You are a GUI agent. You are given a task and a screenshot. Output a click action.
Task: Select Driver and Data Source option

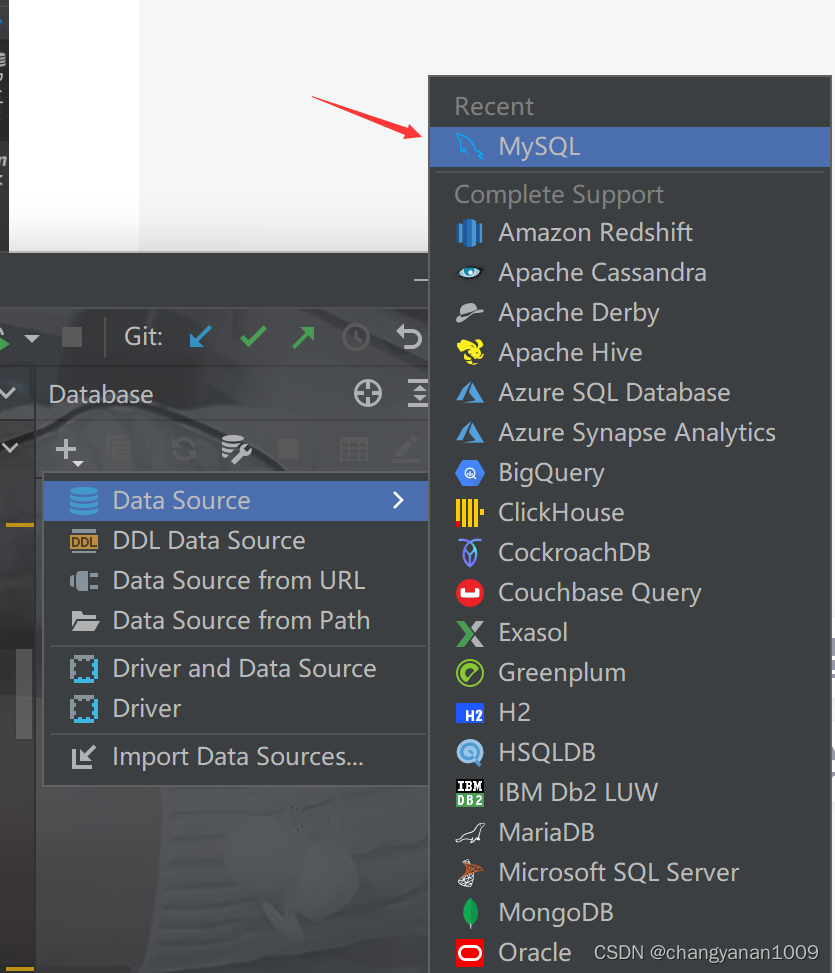[236, 669]
